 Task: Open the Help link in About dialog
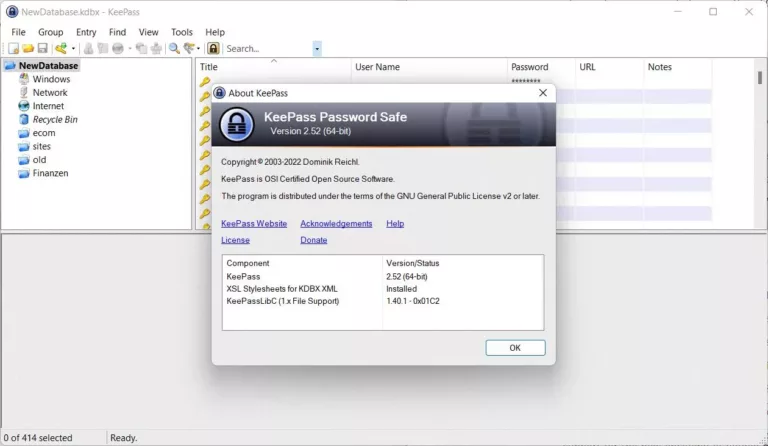click(395, 224)
